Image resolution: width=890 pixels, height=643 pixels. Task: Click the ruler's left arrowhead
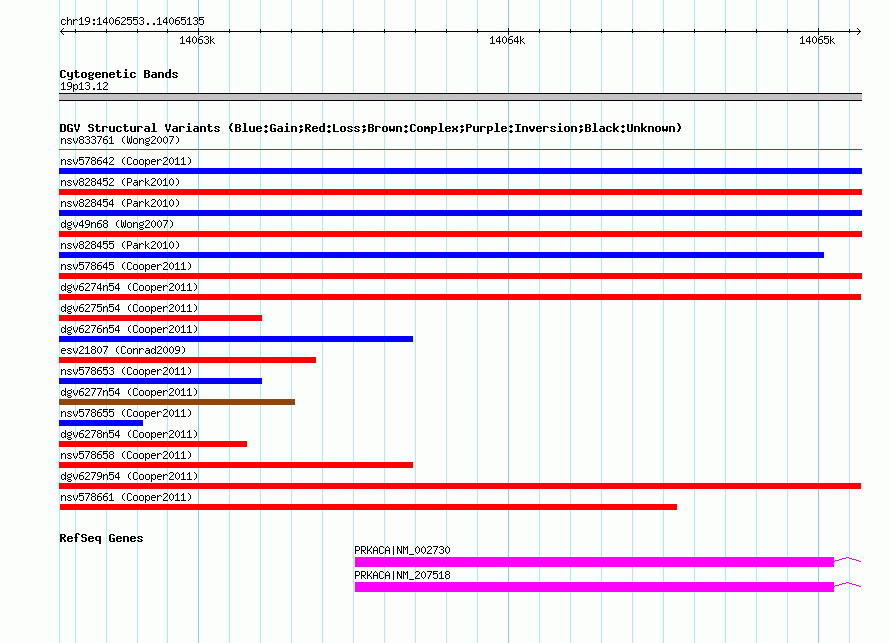tap(62, 32)
